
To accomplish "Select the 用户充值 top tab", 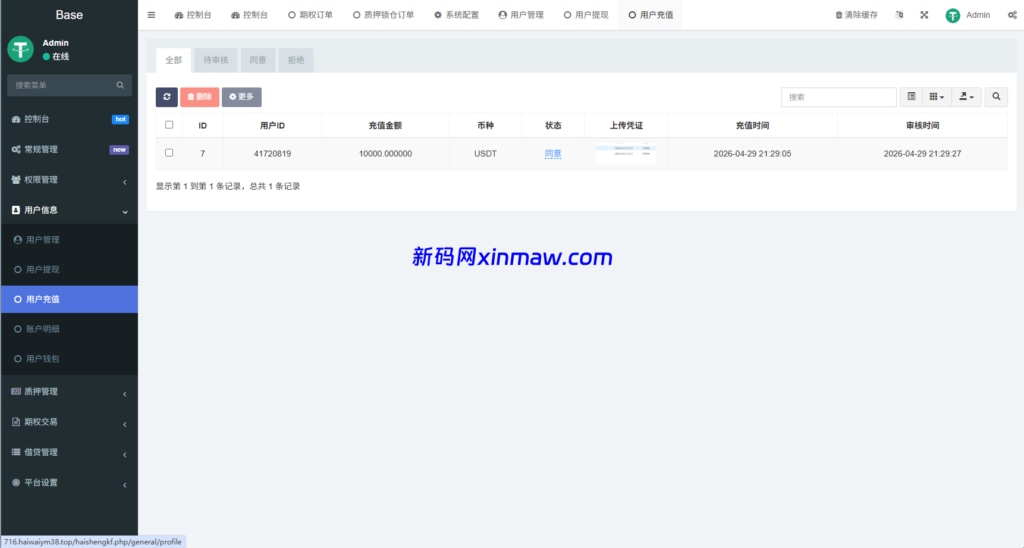I will (x=650, y=15).
